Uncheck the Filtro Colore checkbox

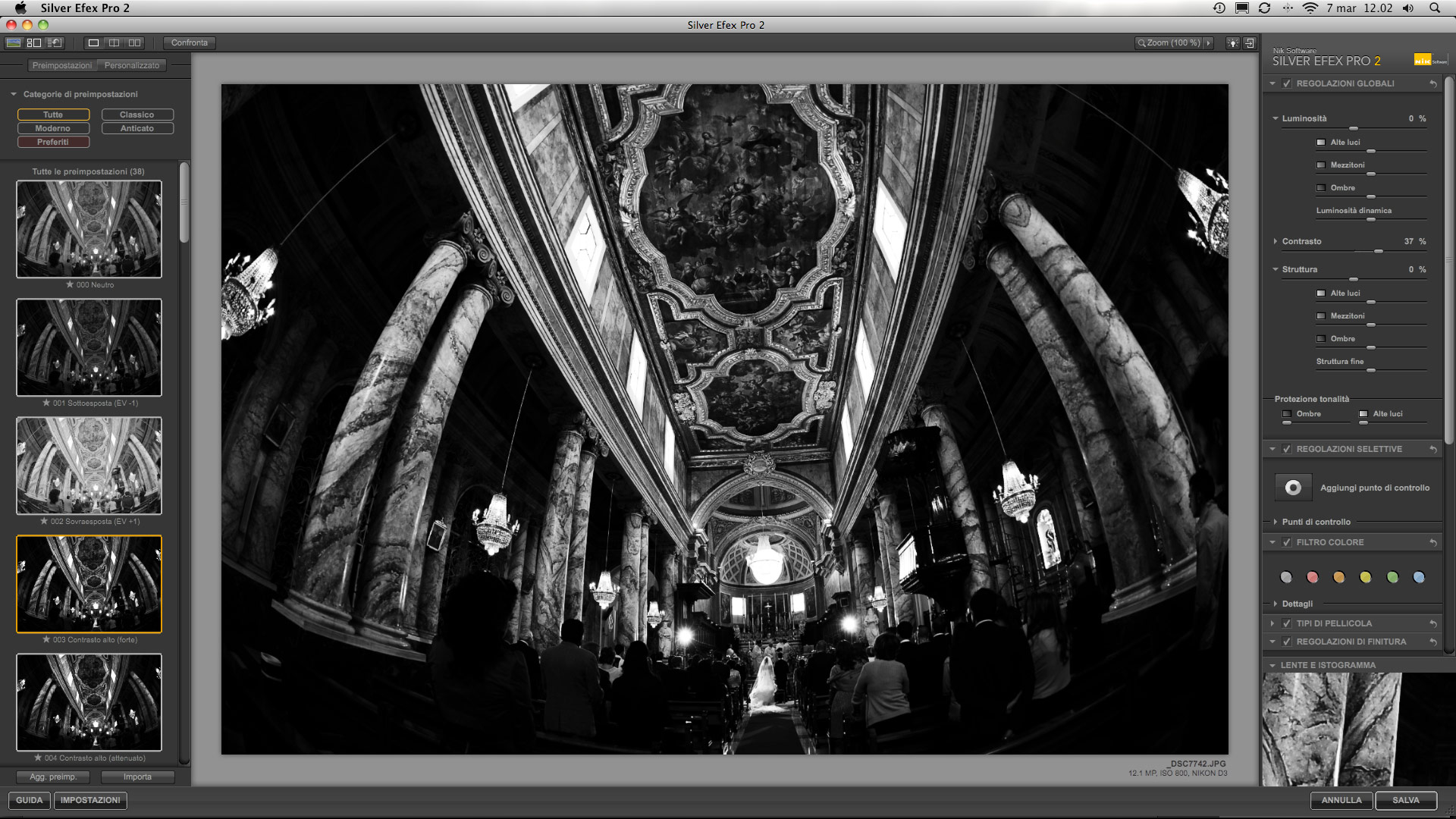click(1287, 543)
